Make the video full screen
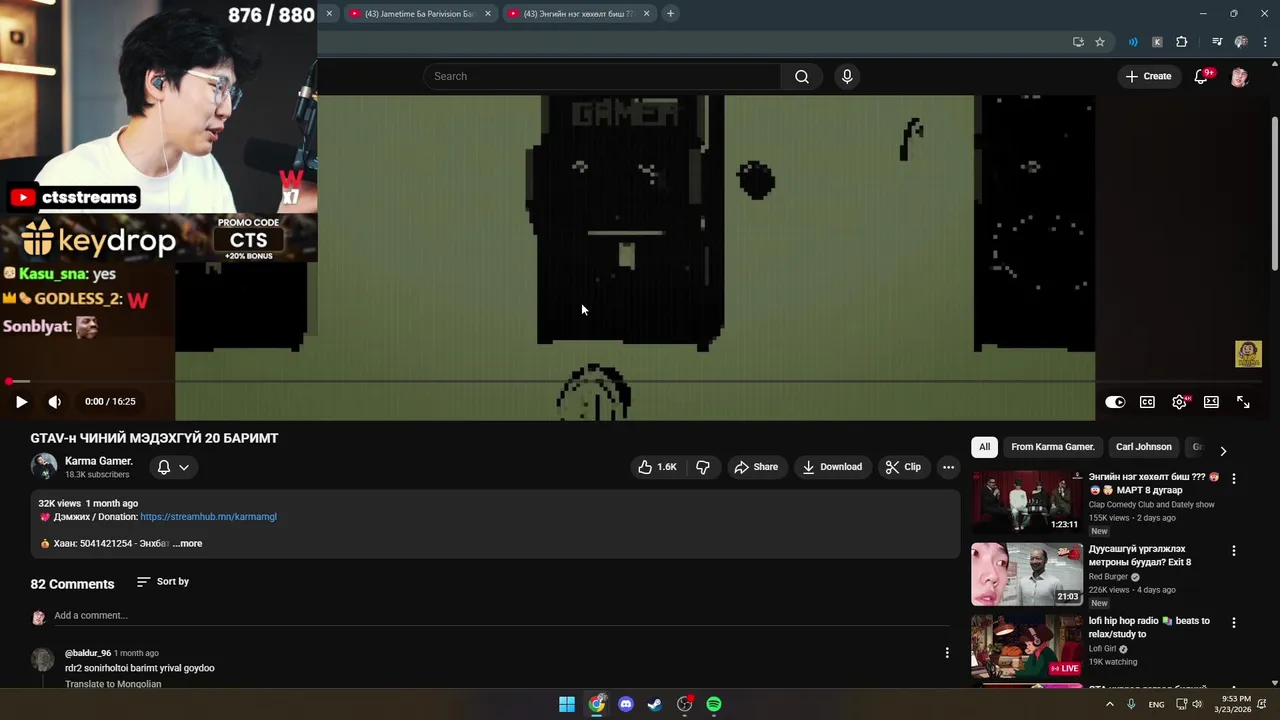This screenshot has height=720, width=1280. pos(1243,402)
